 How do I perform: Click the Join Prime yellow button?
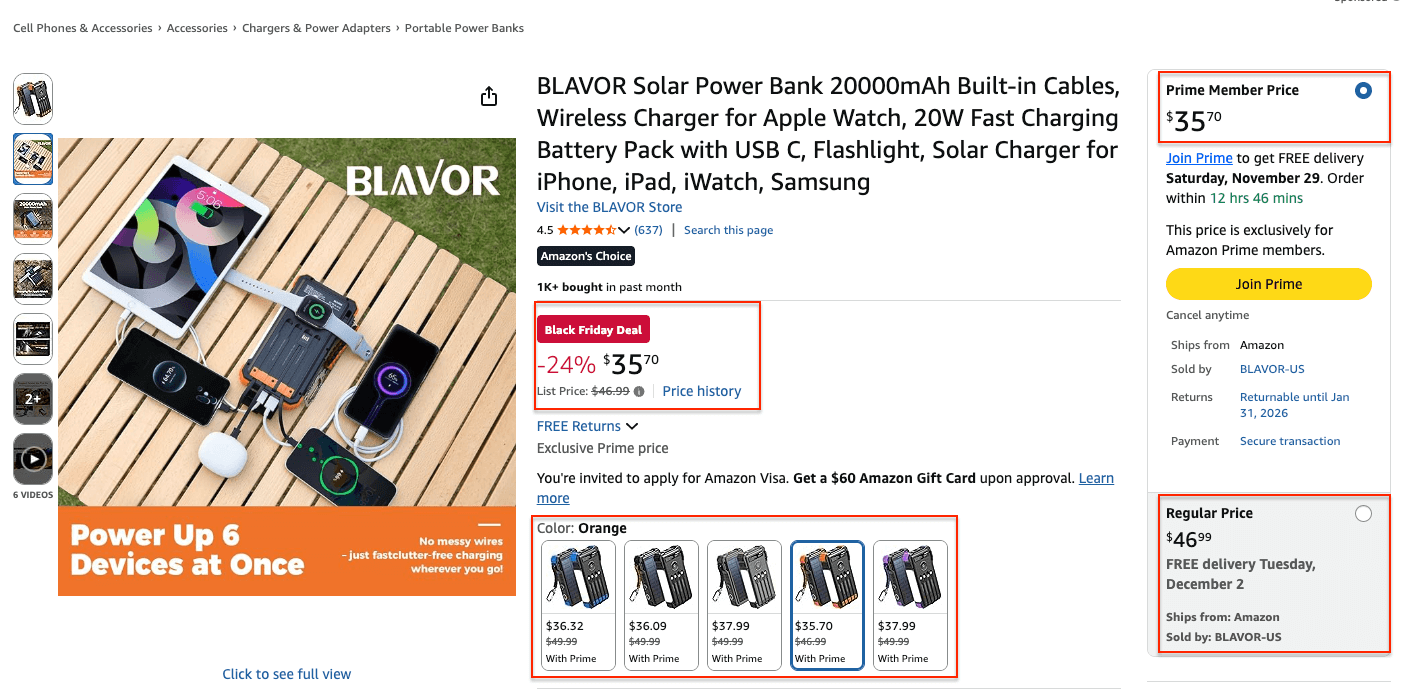(x=1268, y=284)
